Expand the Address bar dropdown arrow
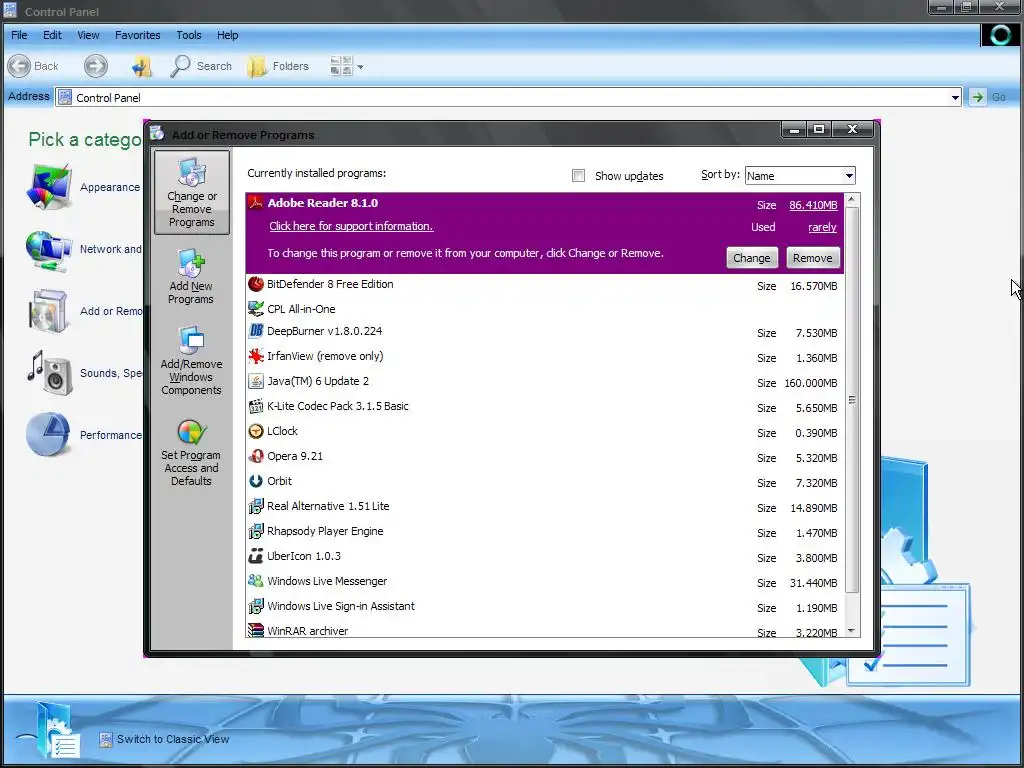Image resolution: width=1024 pixels, height=768 pixels. tap(955, 98)
